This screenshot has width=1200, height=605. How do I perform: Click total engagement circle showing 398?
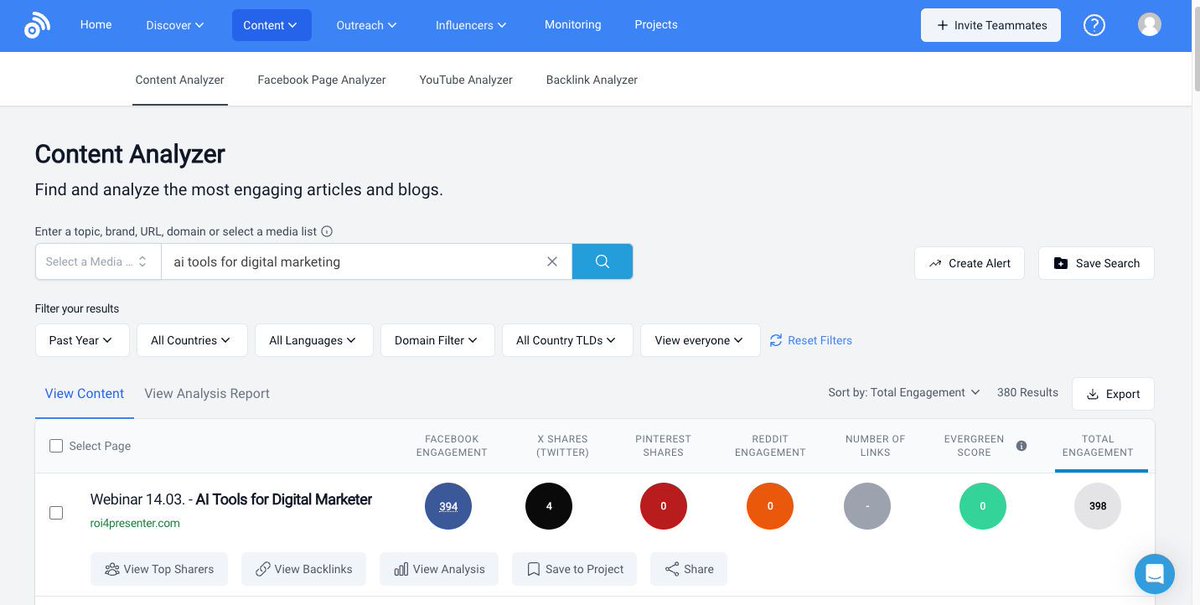point(1098,506)
